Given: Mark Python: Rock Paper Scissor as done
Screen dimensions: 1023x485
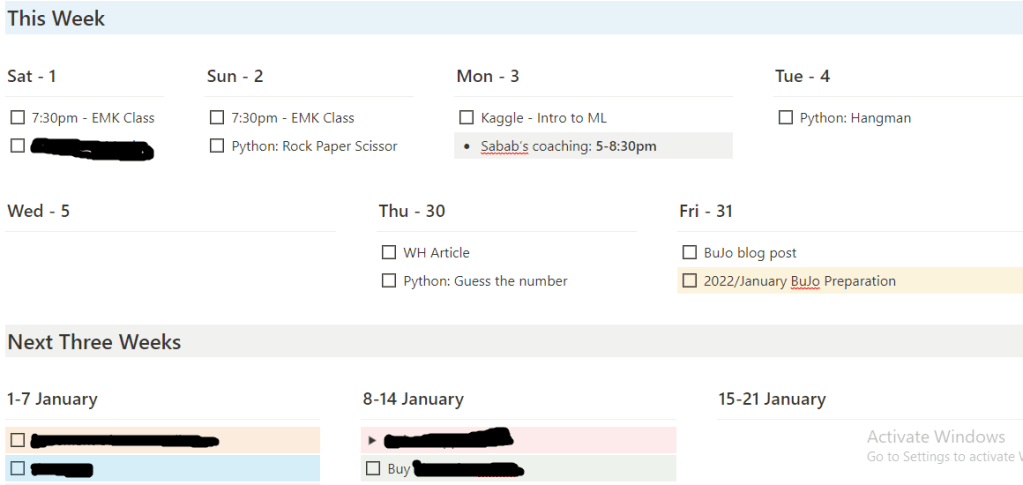Looking at the screenshot, I should pos(217,146).
